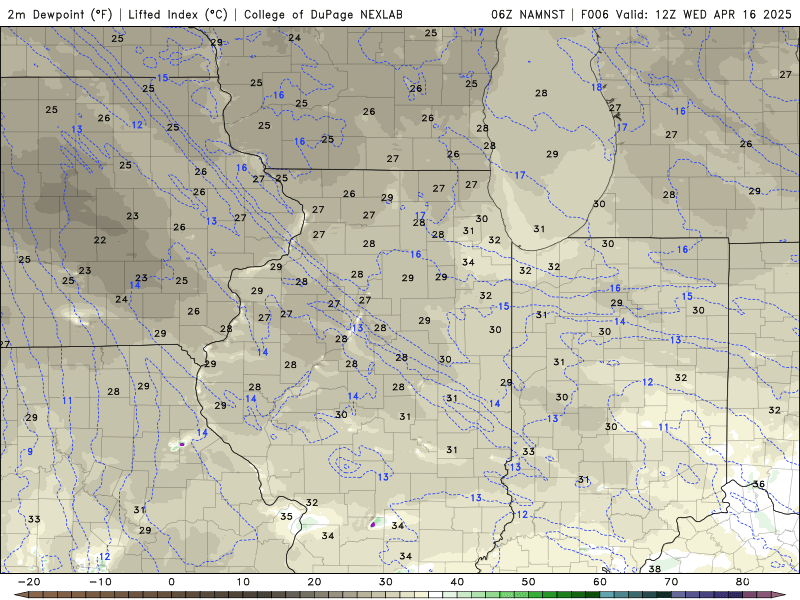The width and height of the screenshot is (800, 600).
Task: Click the blue lifted index label 18
Action: [596, 87]
